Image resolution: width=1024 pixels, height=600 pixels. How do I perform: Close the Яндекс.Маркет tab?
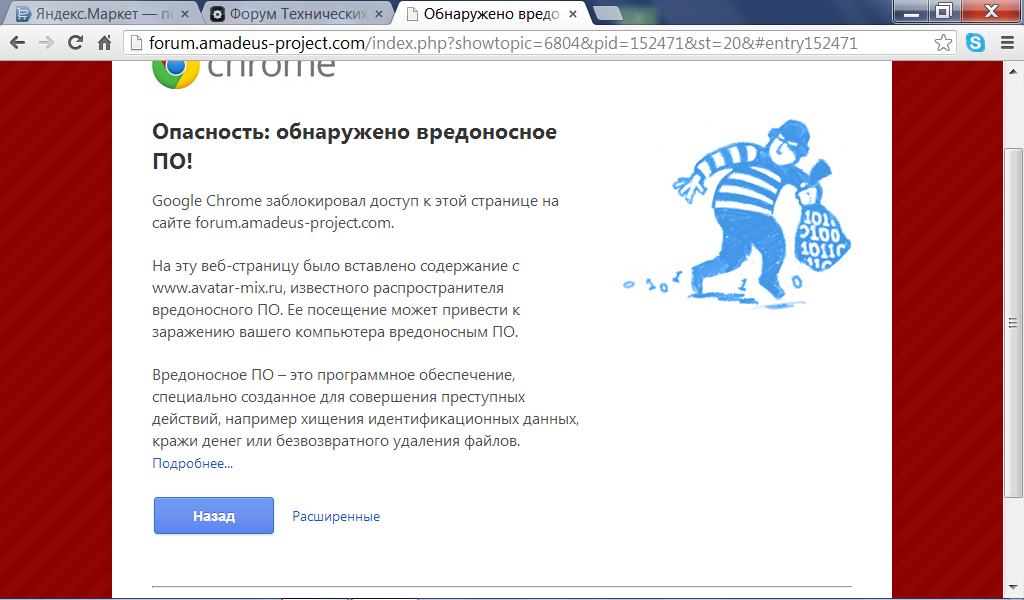184,14
